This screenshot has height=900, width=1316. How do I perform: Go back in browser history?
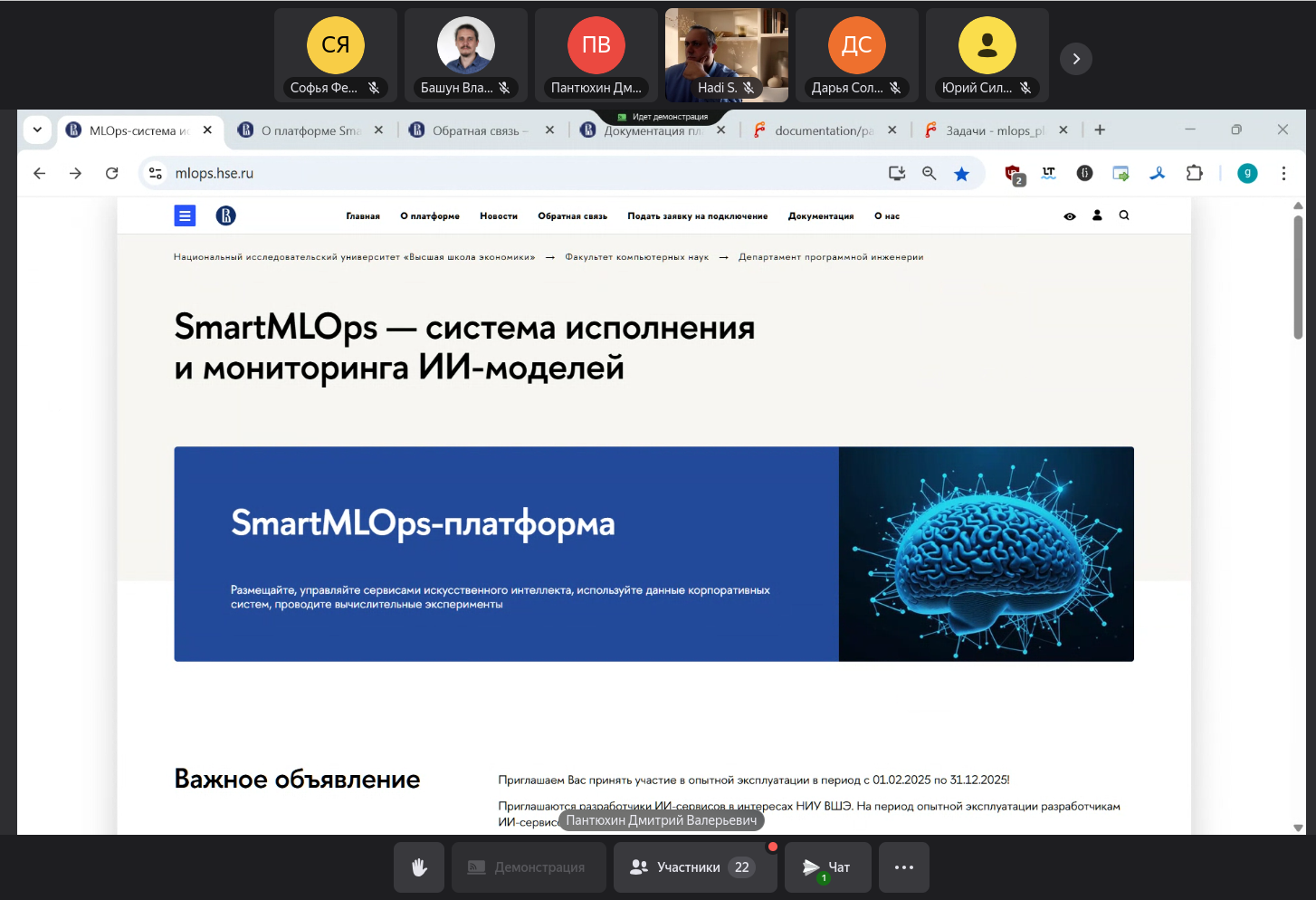pos(39,173)
